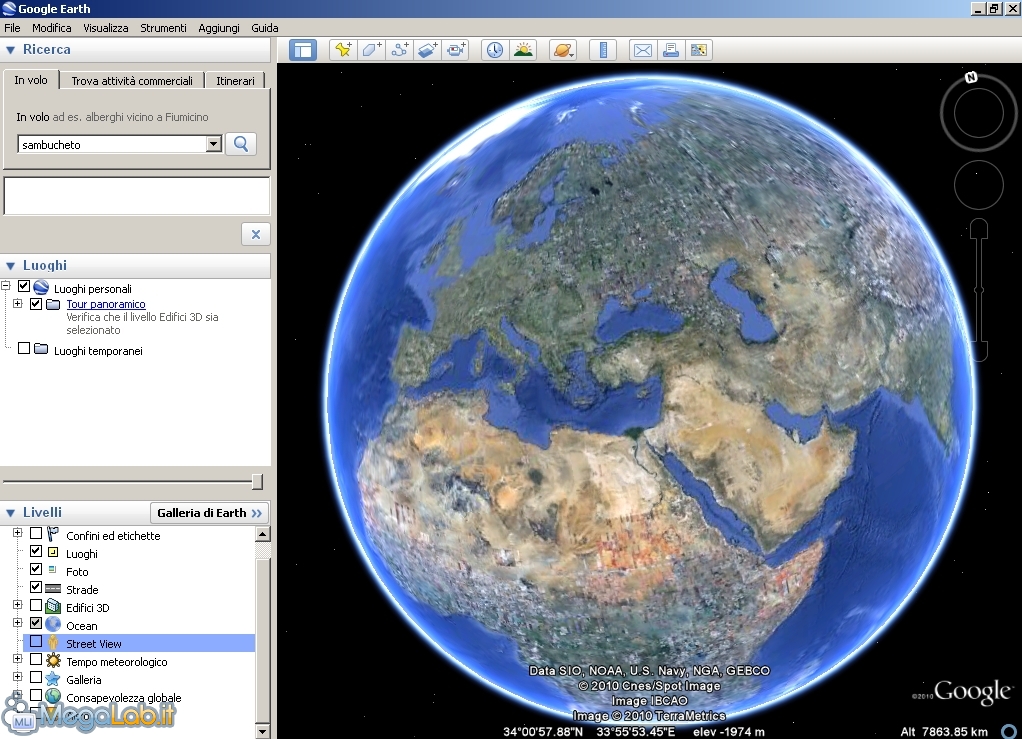Collapse the Luoghi personali tree node

click(x=6, y=286)
